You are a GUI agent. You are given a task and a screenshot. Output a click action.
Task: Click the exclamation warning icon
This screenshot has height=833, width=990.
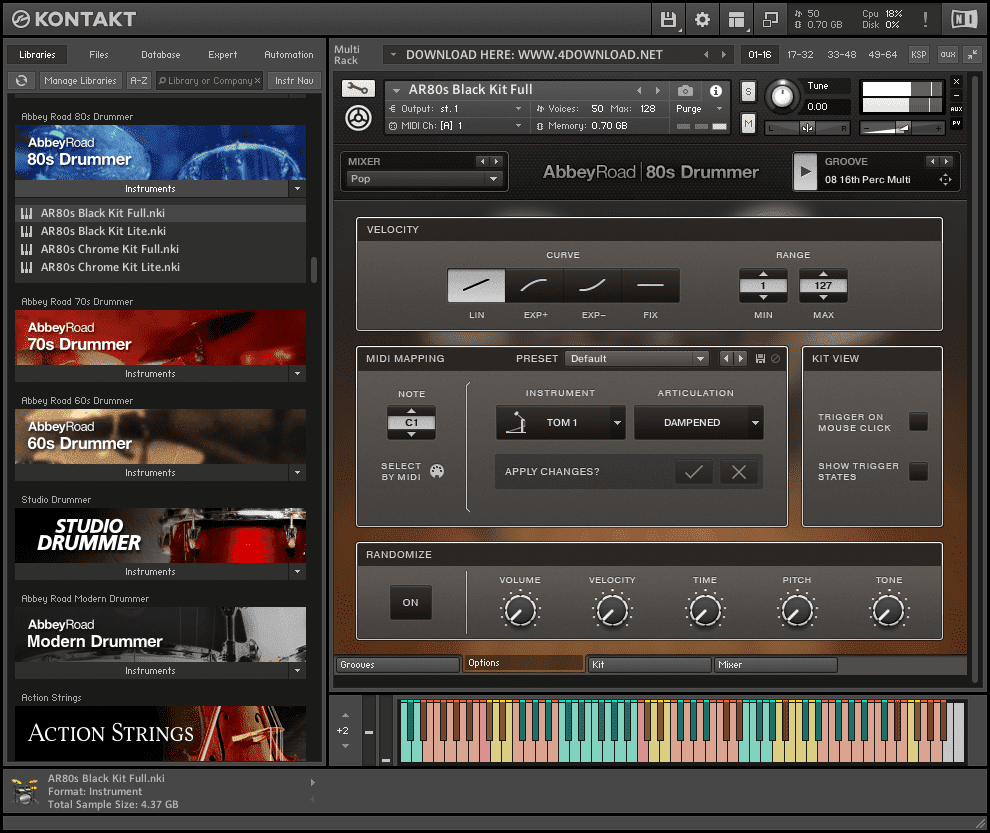[x=925, y=19]
